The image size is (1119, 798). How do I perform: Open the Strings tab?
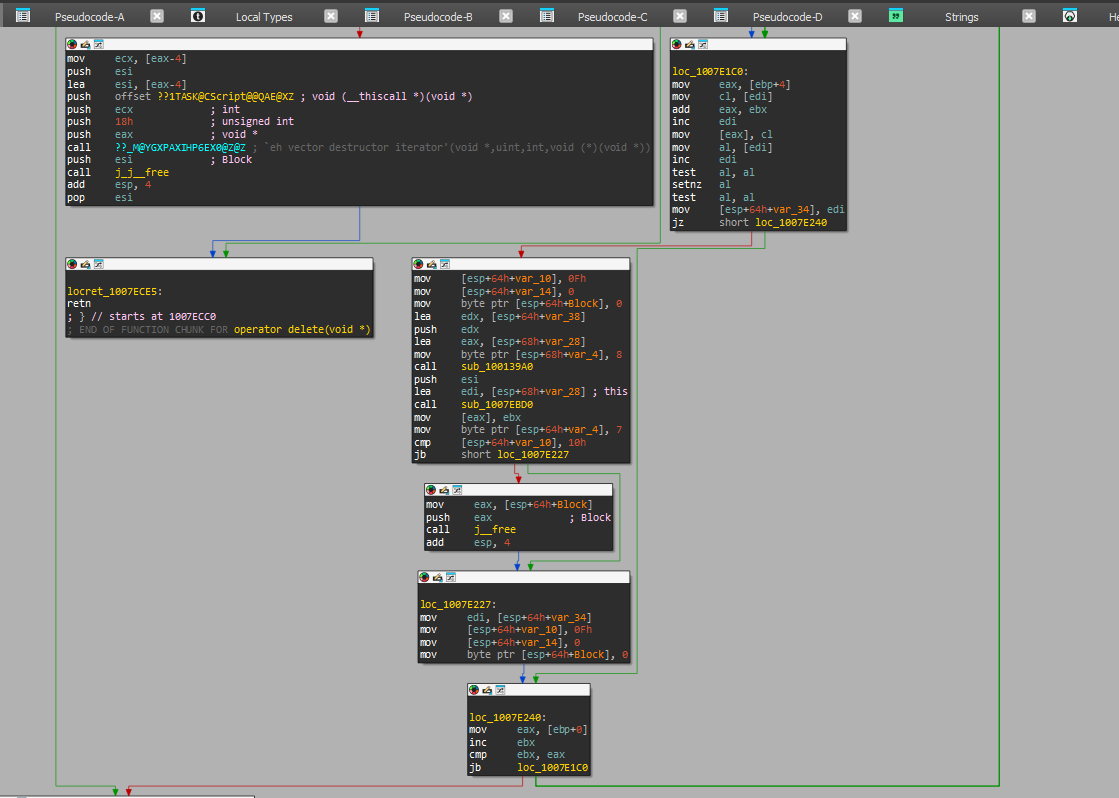tap(961, 16)
